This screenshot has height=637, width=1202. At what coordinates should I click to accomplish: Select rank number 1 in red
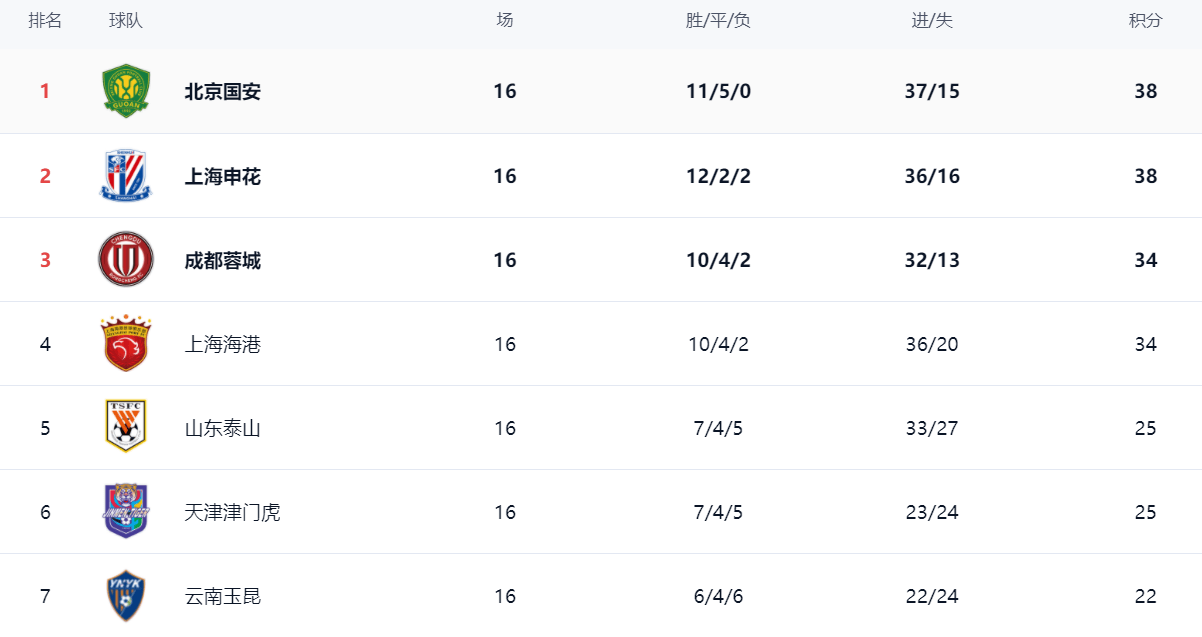click(x=45, y=91)
